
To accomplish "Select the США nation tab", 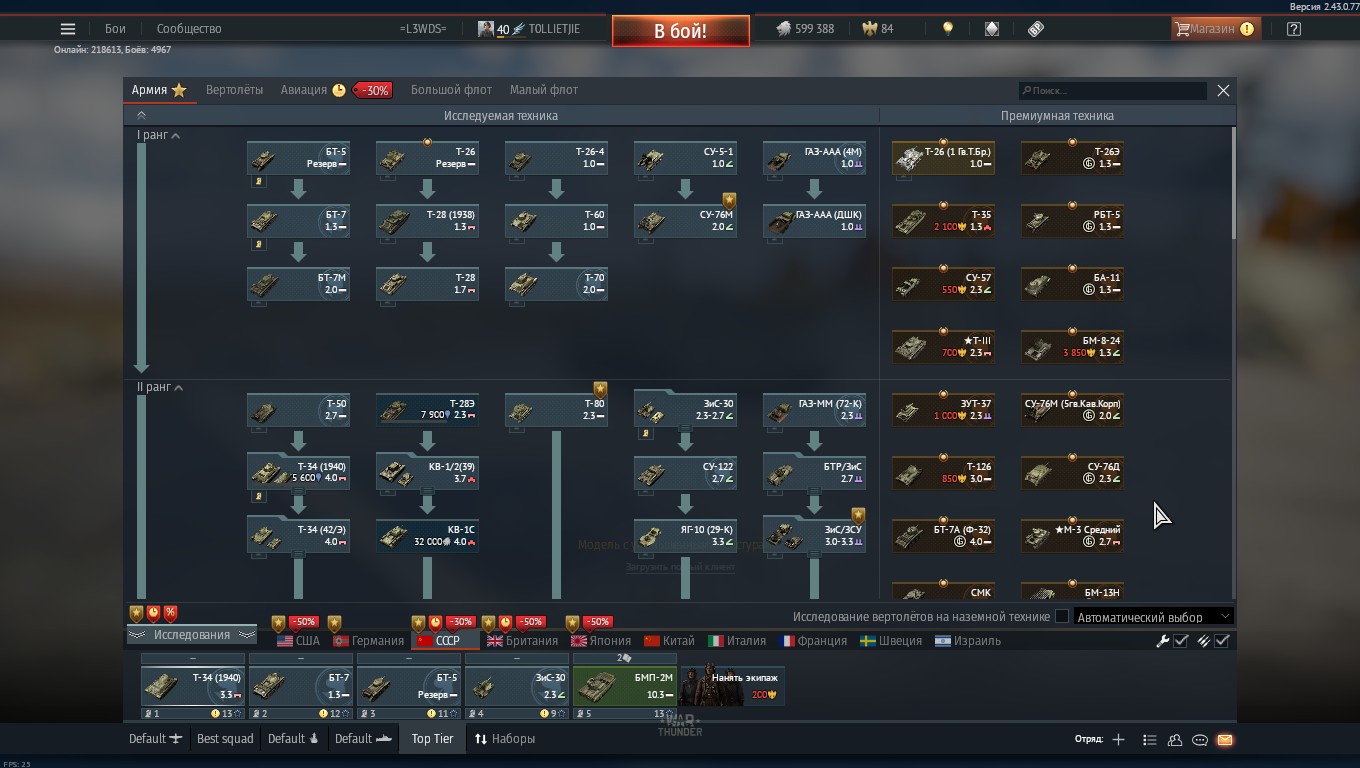I will pyautogui.click(x=298, y=641).
